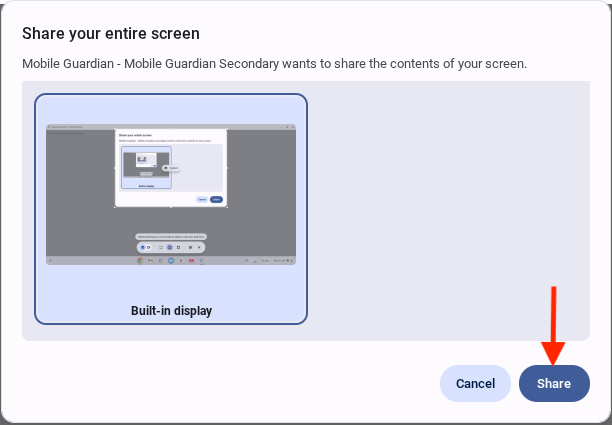Image resolution: width=612 pixels, height=425 pixels.
Task: Click the Gmail icon in the preview shelf
Action: point(150,260)
